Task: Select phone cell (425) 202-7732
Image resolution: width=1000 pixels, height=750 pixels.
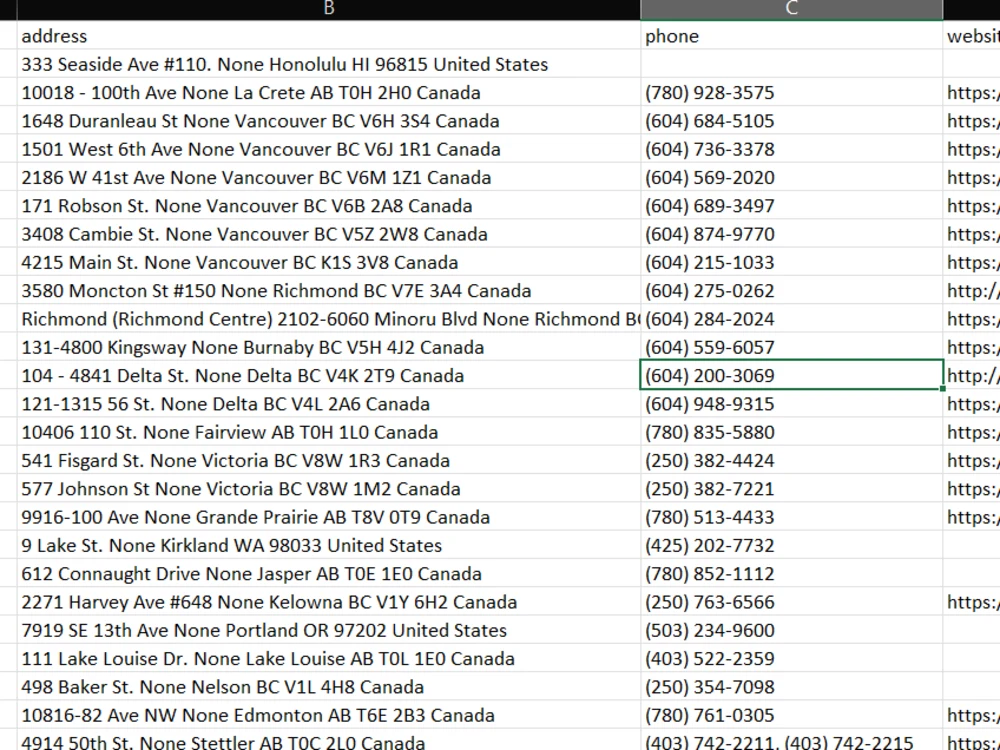Action: click(791, 545)
